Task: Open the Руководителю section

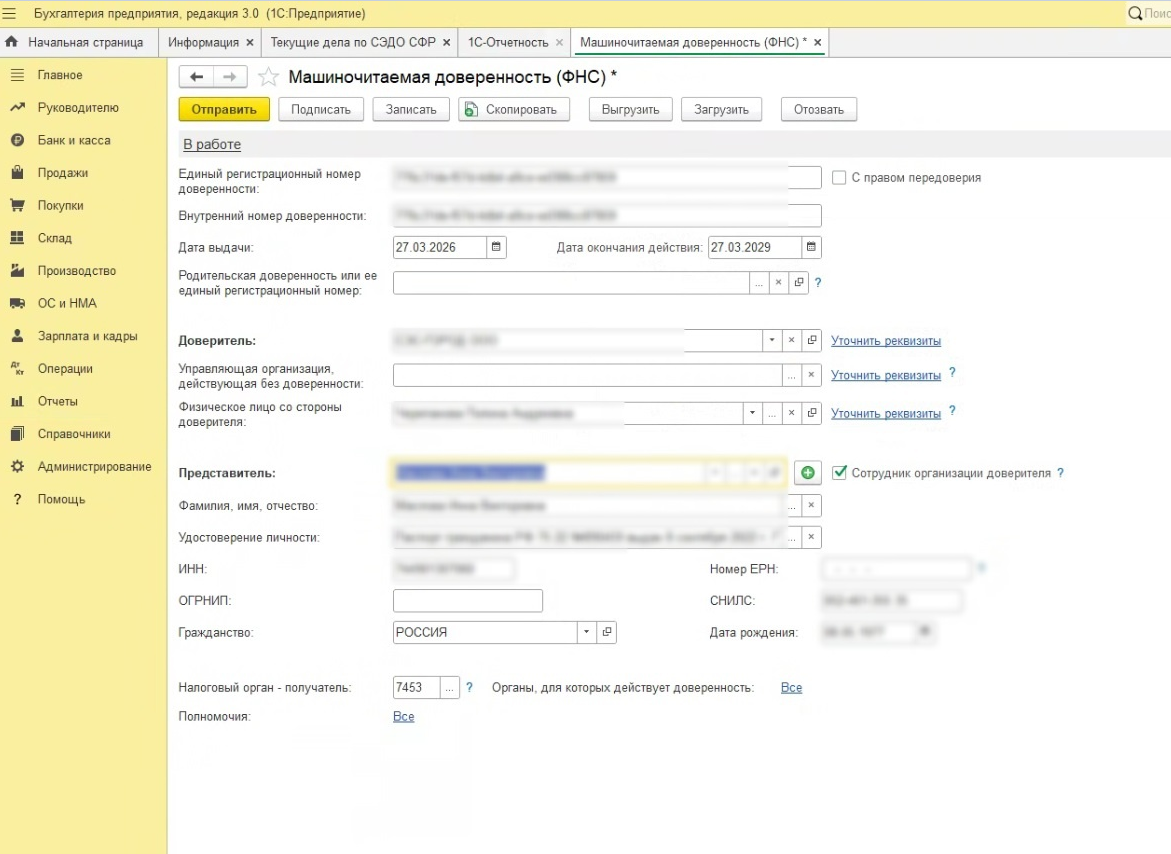Action: click(x=78, y=107)
